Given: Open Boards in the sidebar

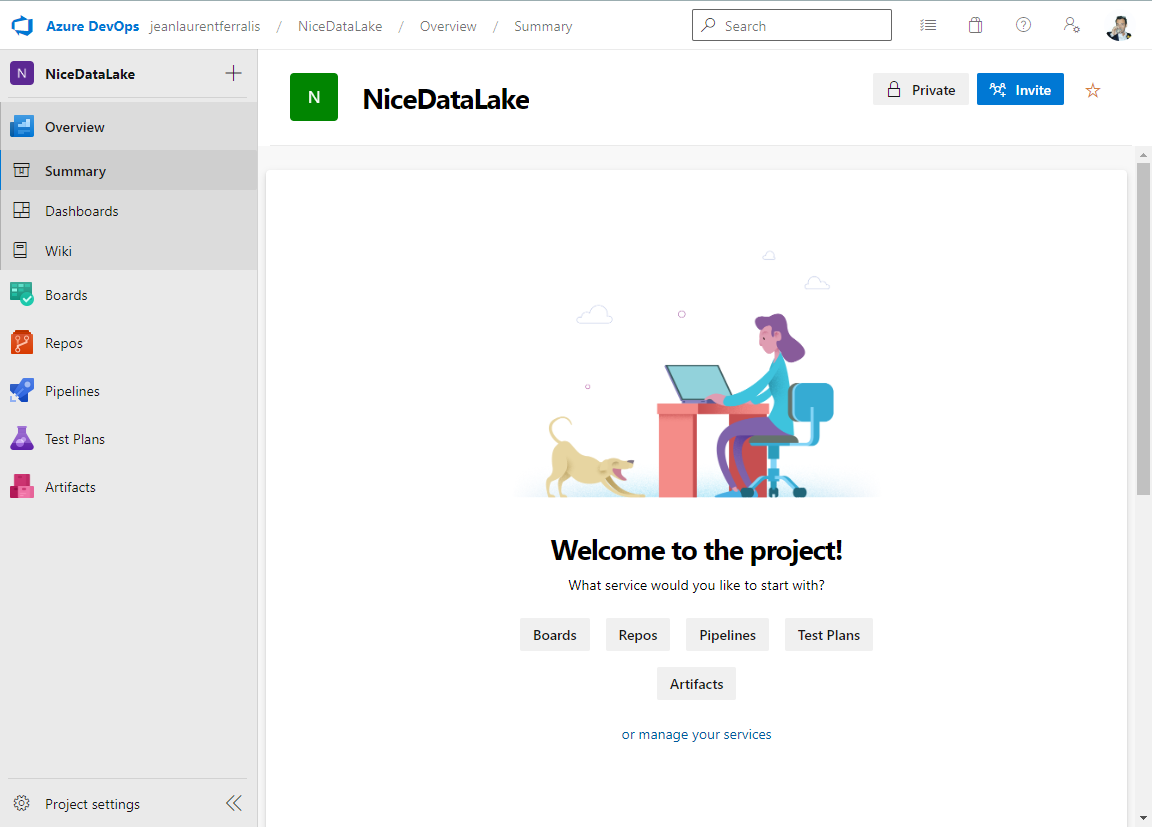Looking at the screenshot, I should coord(129,295).
